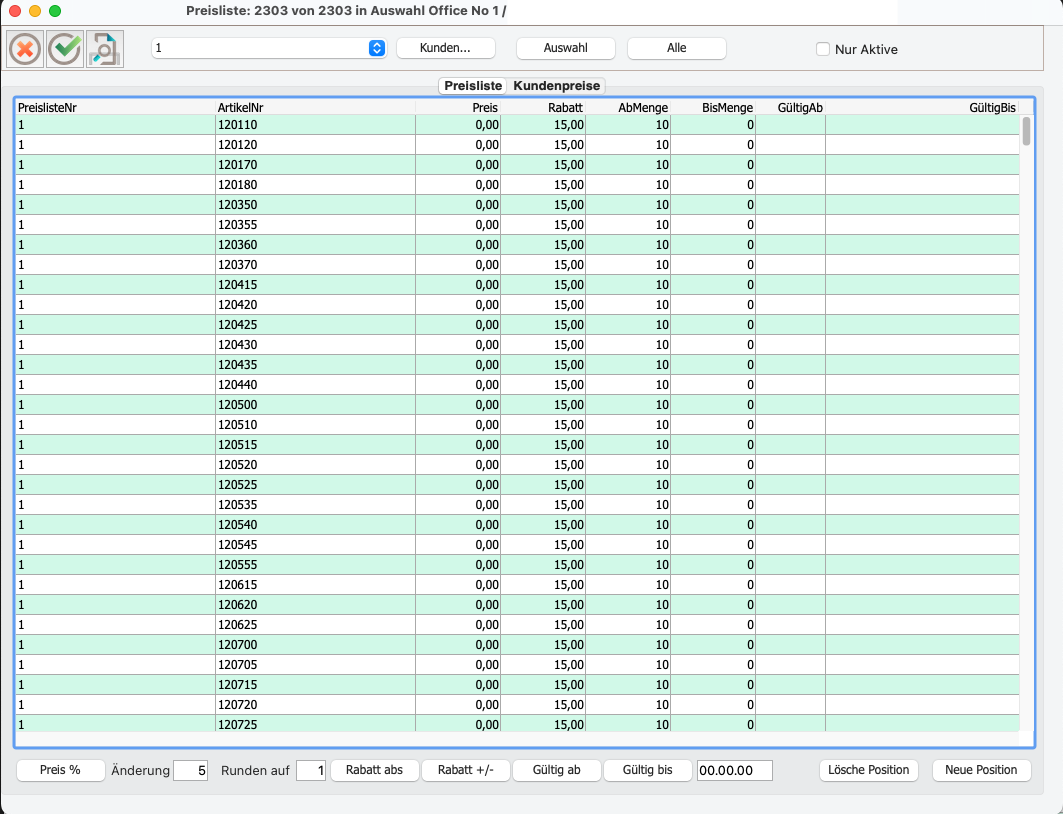Viewport: 1063px width, 814px height.
Task: Click the GültigBis column header
Action: coord(922,107)
